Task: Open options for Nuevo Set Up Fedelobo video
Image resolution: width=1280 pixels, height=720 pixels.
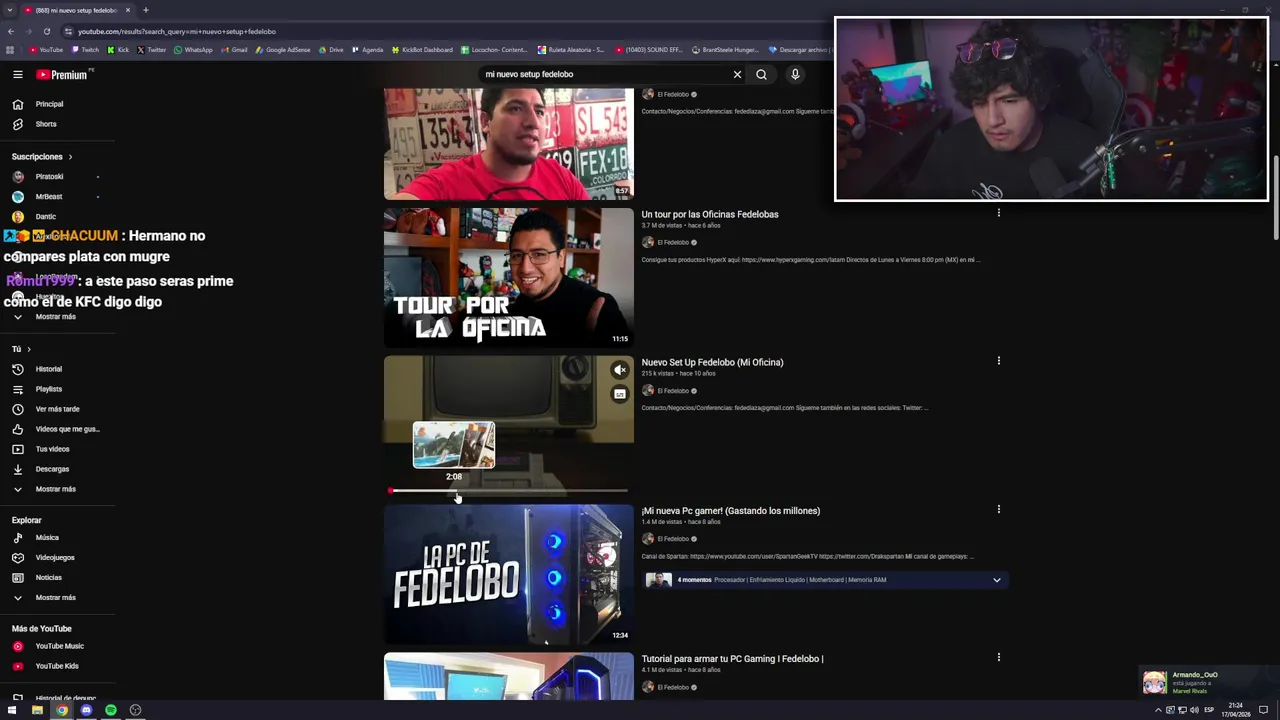Action: point(998,361)
